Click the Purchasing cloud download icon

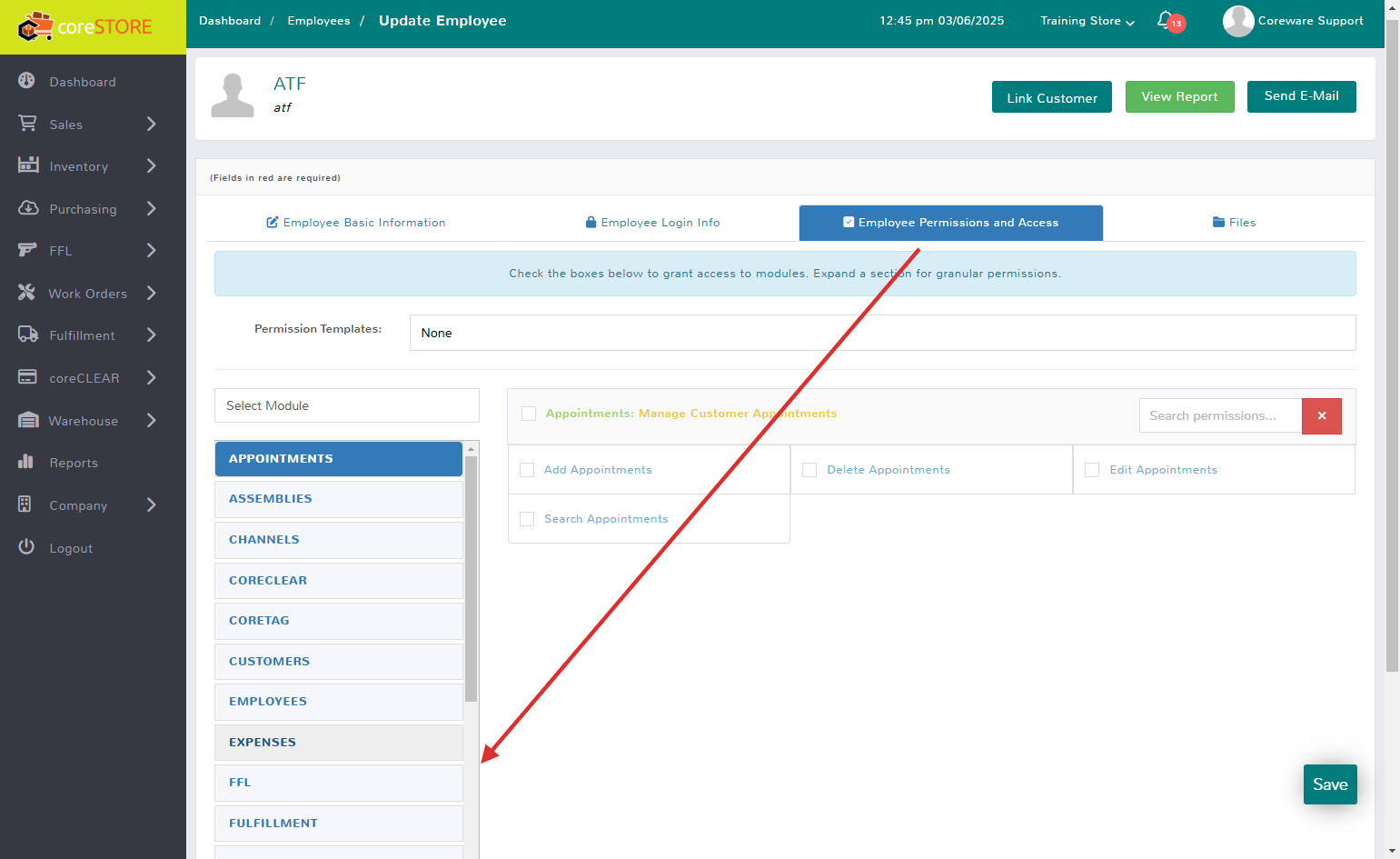[27, 207]
